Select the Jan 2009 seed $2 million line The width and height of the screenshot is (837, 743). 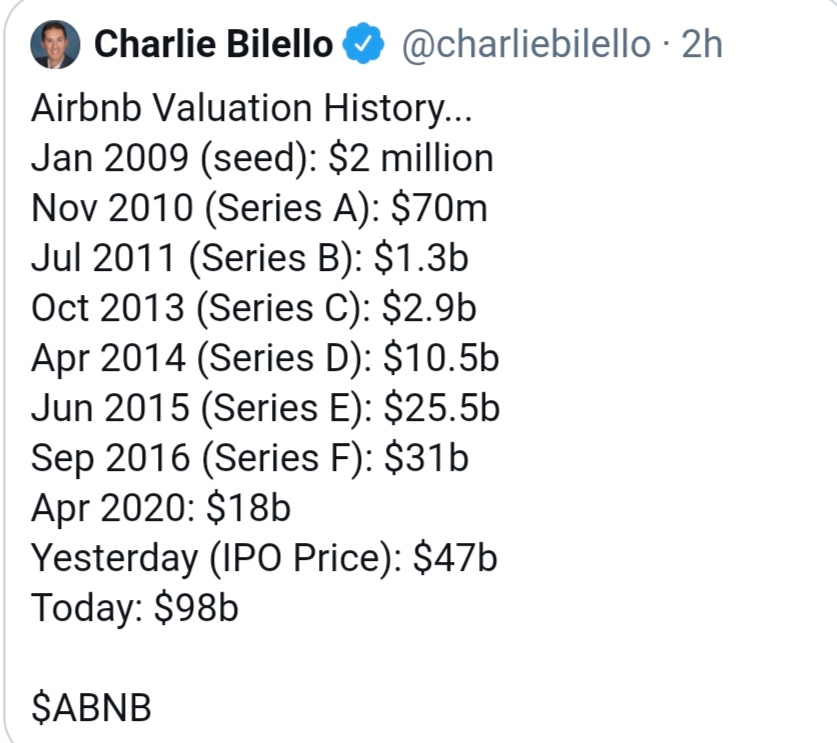(262, 159)
